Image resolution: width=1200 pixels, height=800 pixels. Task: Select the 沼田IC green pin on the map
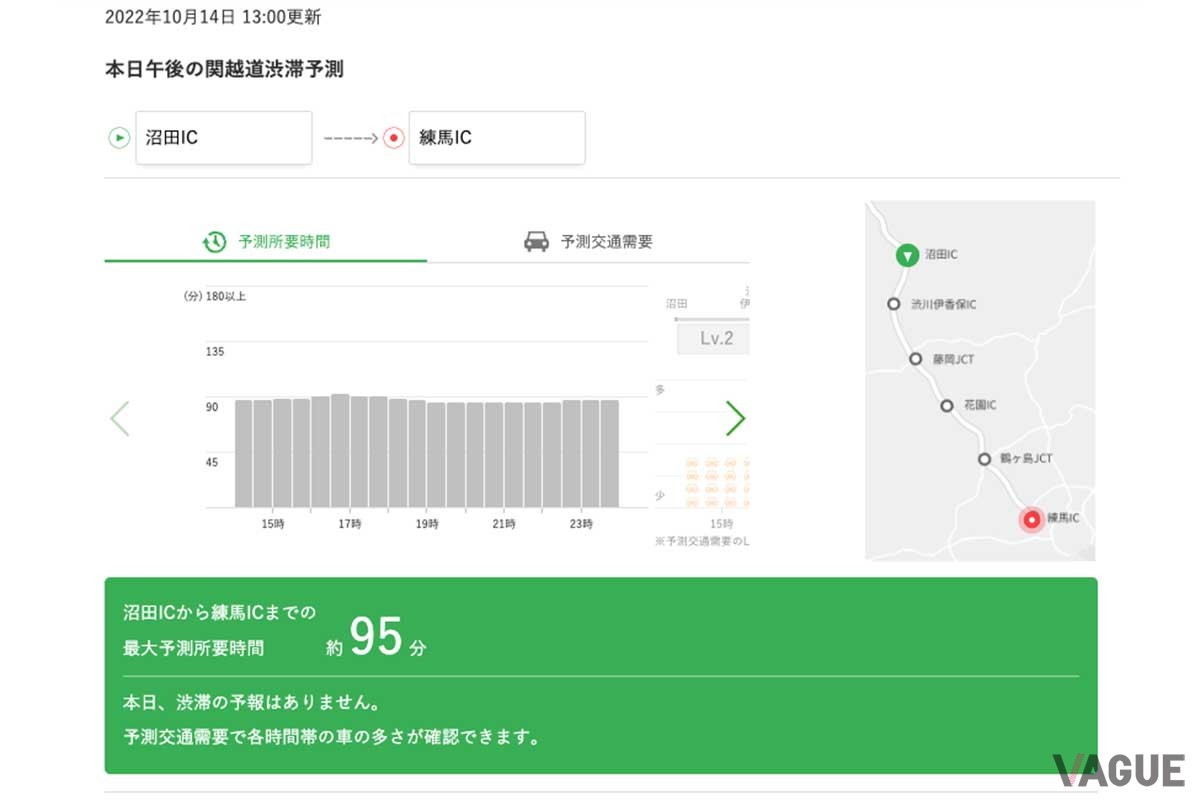coord(907,255)
